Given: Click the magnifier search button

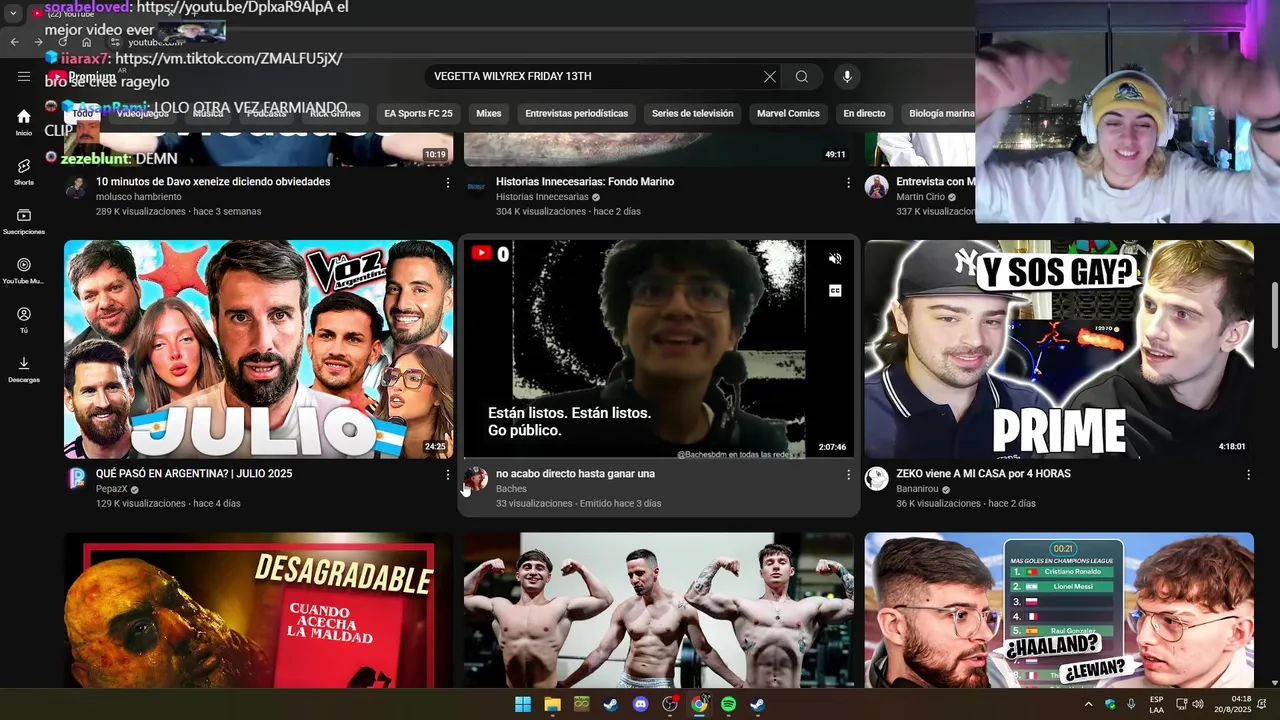Looking at the screenshot, I should 802,77.
